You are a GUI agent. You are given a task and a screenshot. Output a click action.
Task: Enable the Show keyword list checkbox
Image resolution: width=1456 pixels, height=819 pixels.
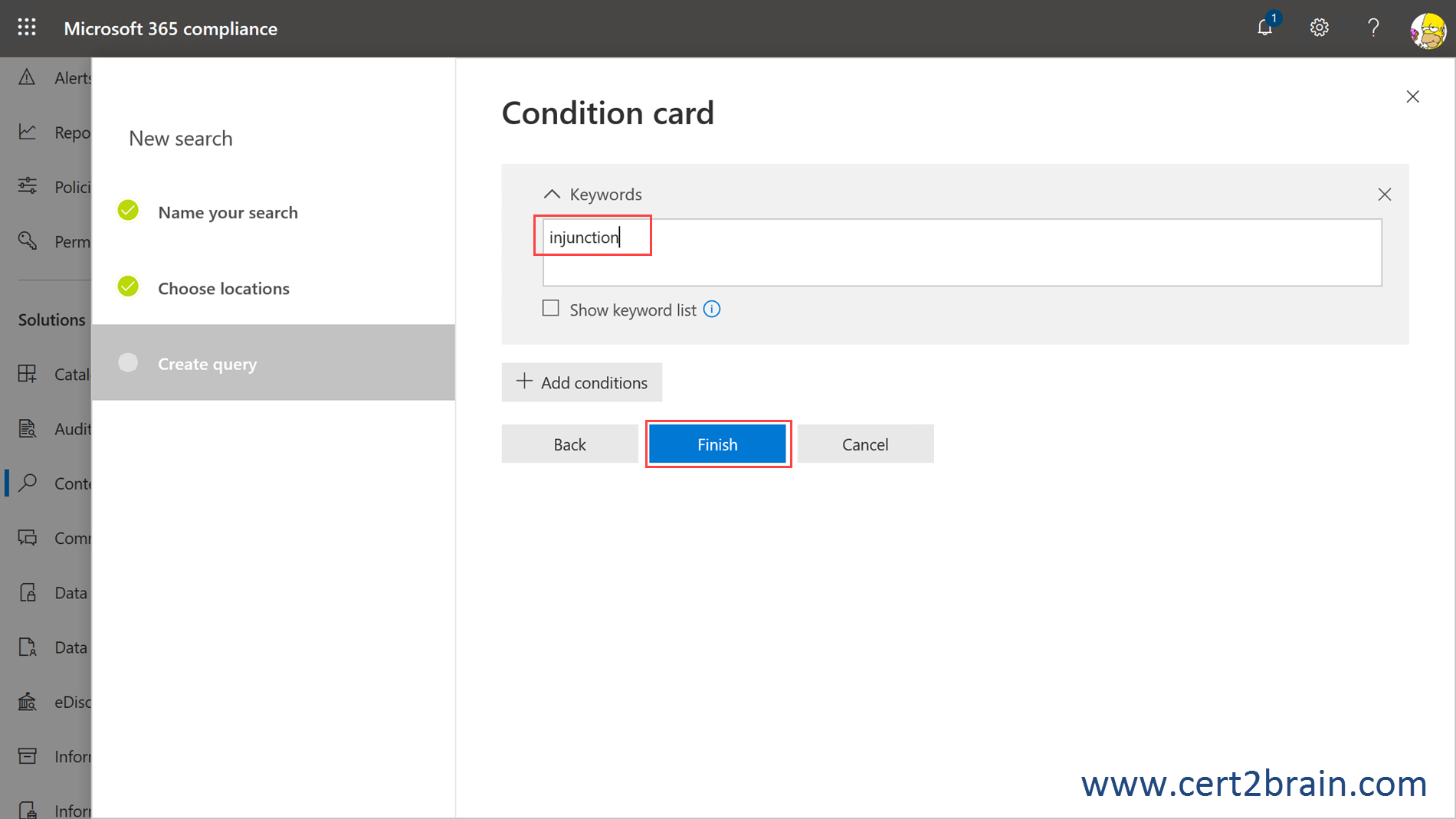[551, 309]
